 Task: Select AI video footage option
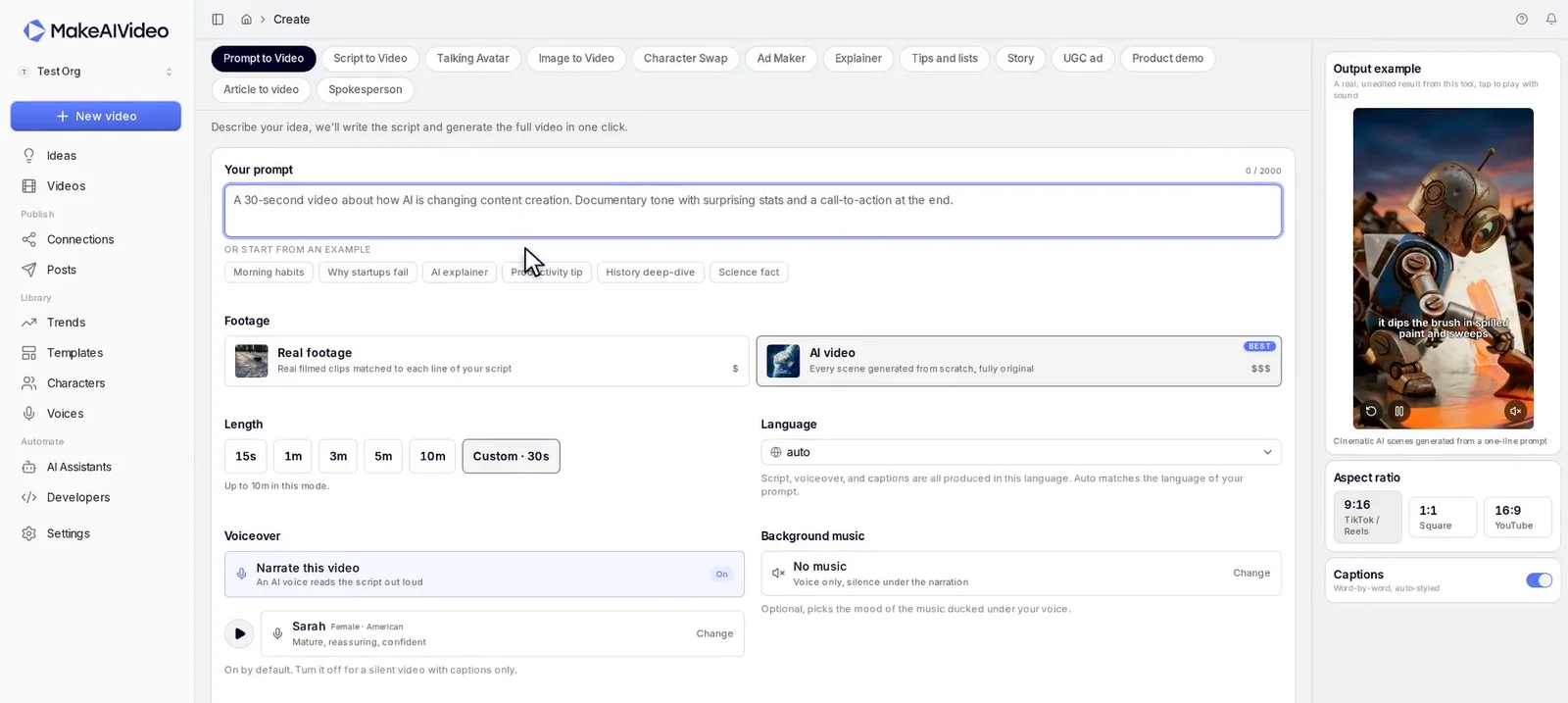pos(1018,361)
